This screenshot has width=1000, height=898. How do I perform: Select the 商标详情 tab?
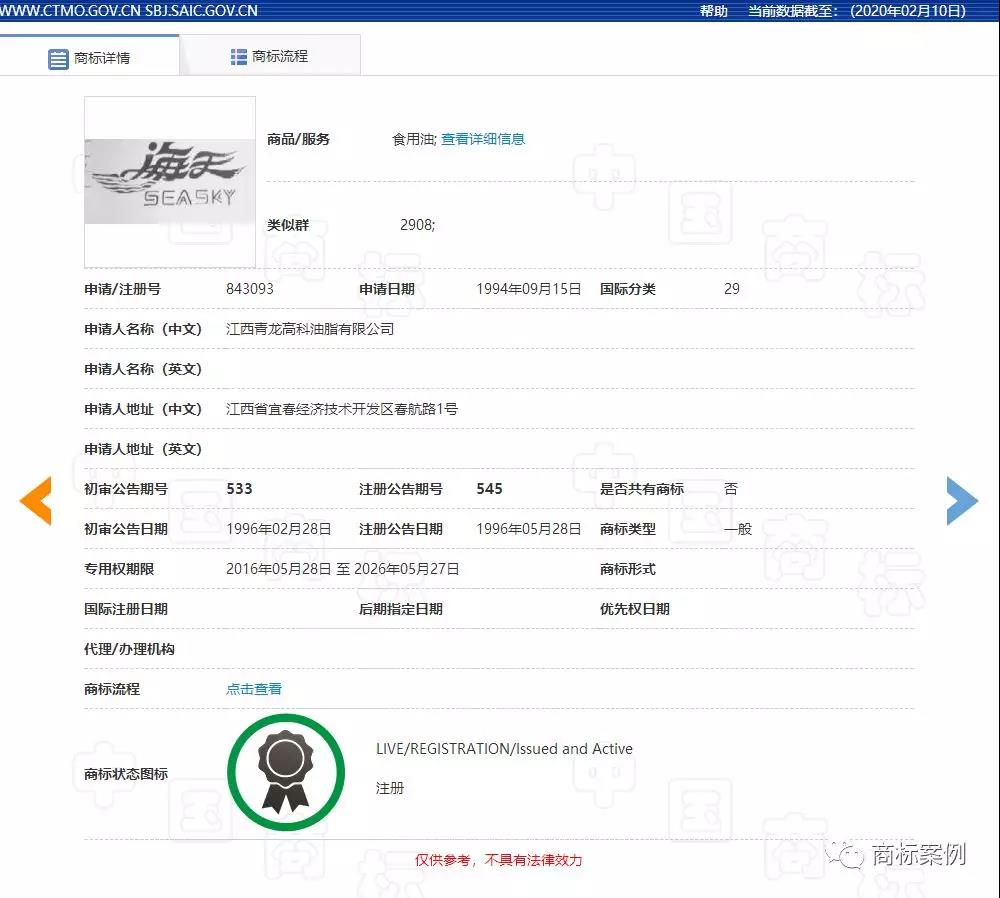click(x=100, y=57)
